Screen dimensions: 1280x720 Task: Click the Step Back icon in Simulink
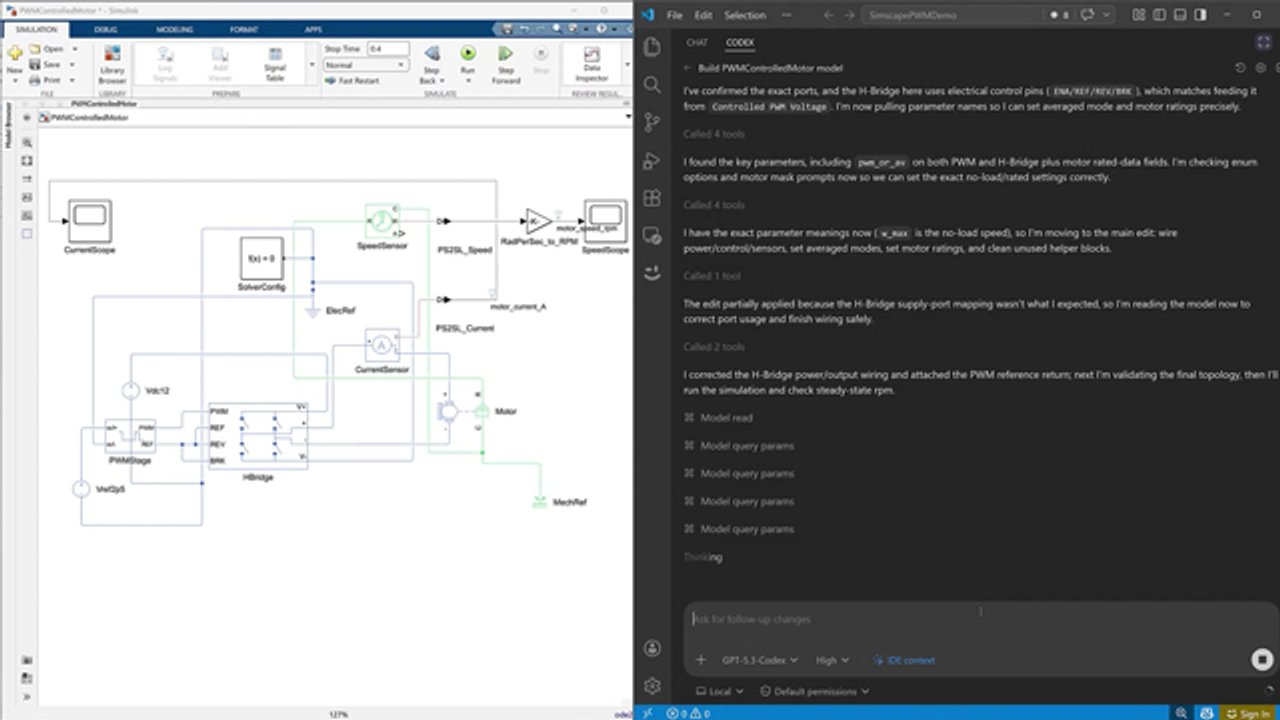tap(431, 54)
